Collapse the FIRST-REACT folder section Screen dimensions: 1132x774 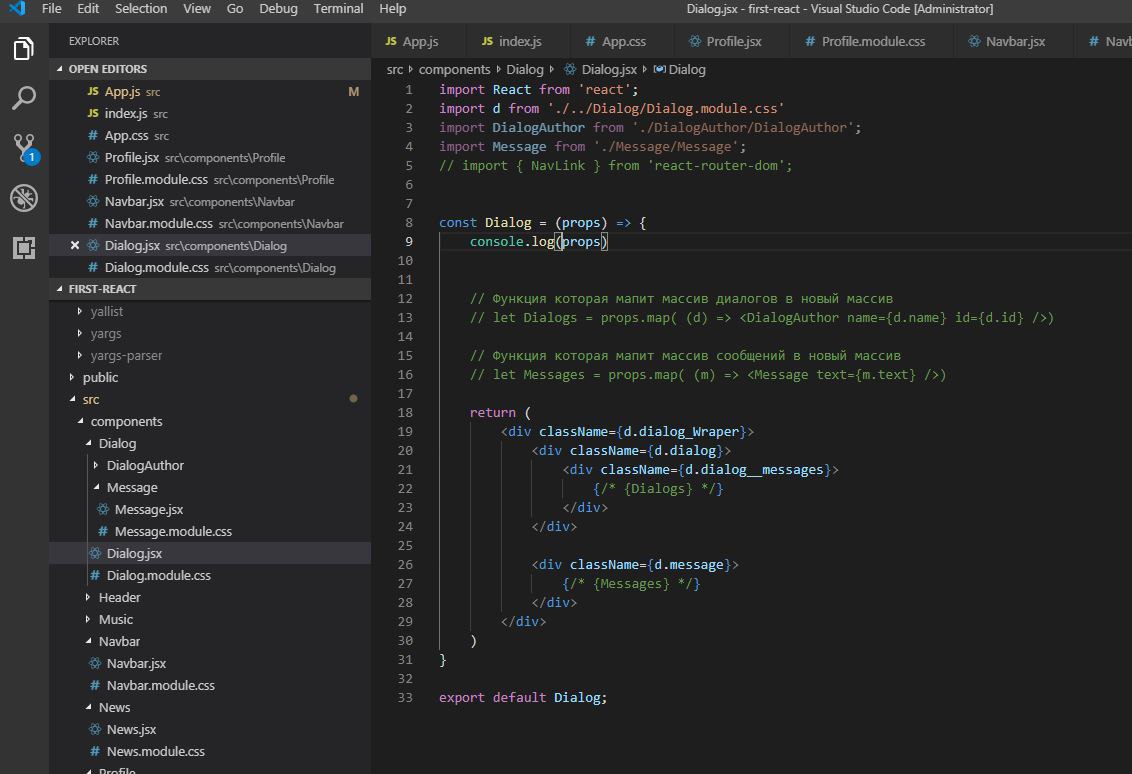point(102,289)
